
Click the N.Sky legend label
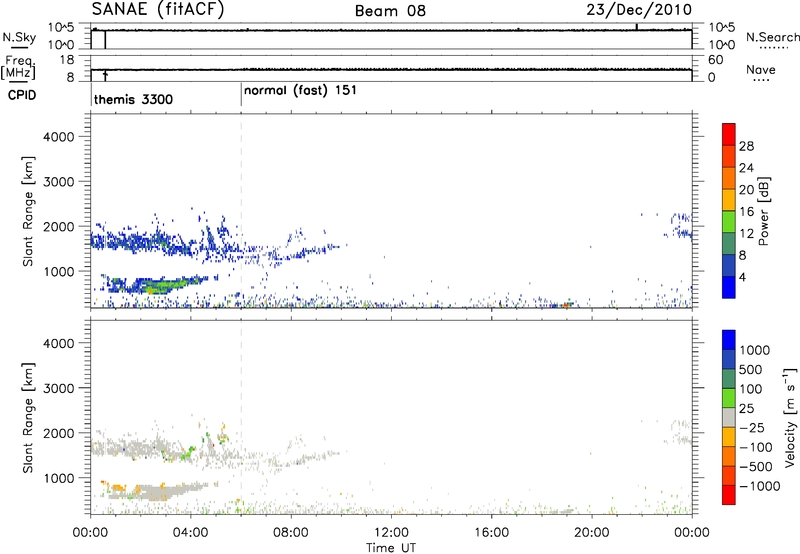click(19, 37)
